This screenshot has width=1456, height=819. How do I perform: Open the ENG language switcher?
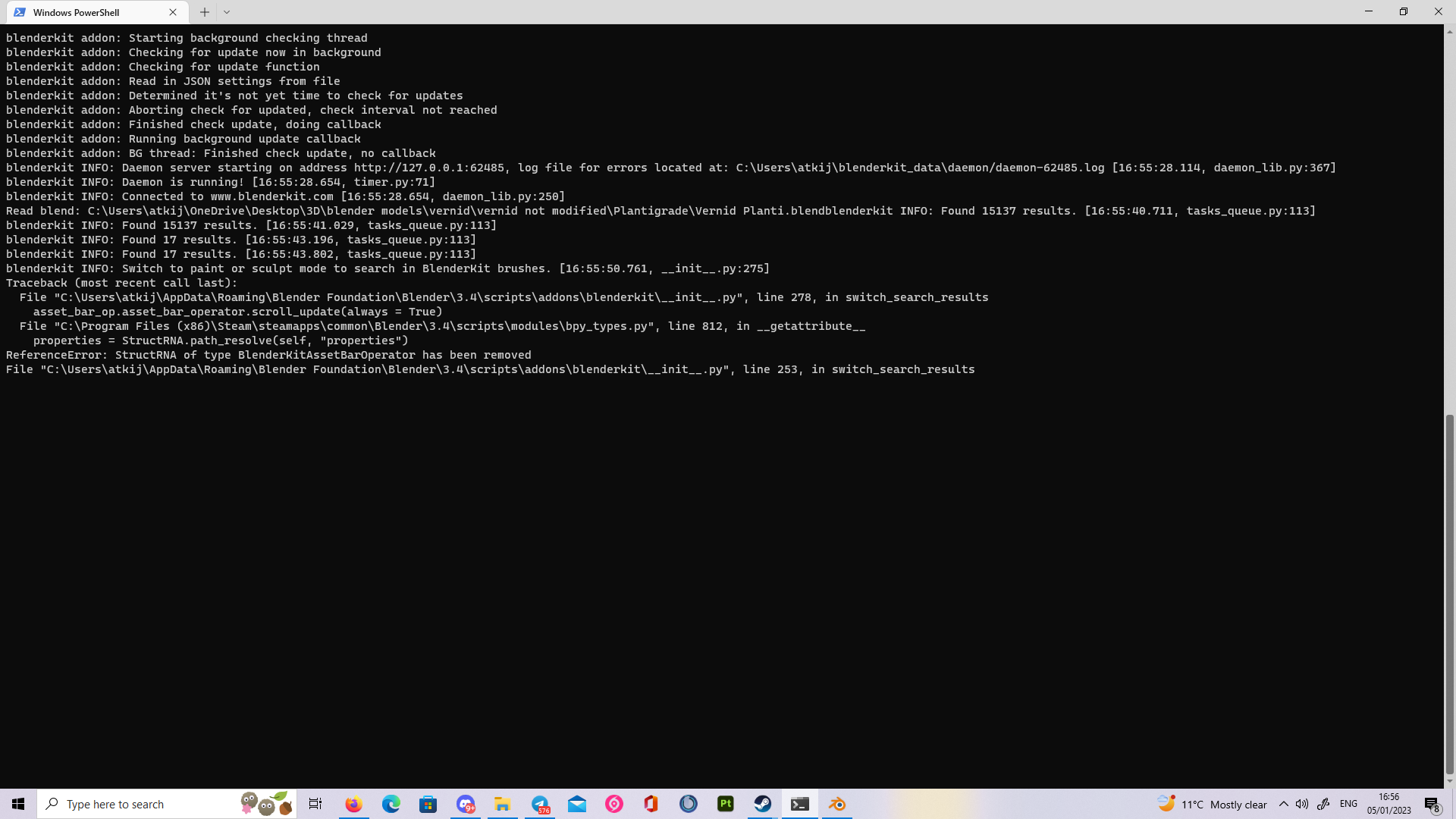tap(1348, 804)
